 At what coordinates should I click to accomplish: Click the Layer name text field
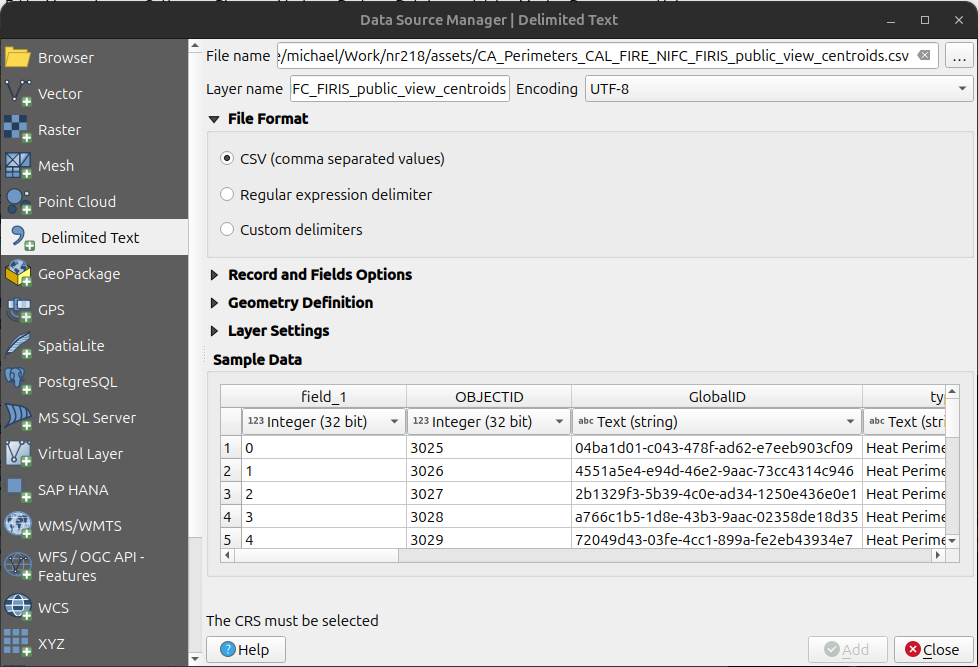click(399, 89)
